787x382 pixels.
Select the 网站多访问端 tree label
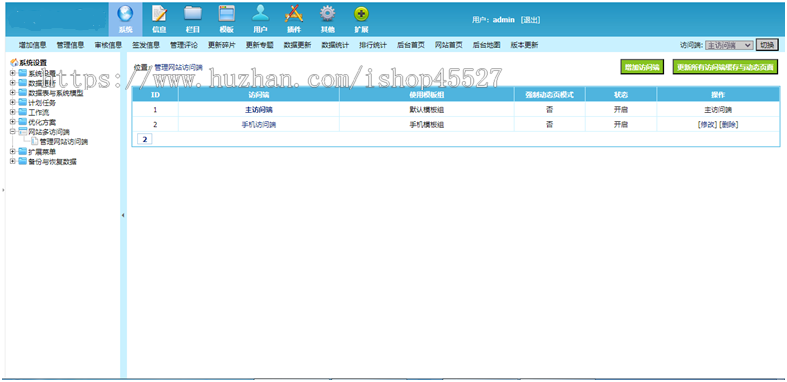click(49, 132)
